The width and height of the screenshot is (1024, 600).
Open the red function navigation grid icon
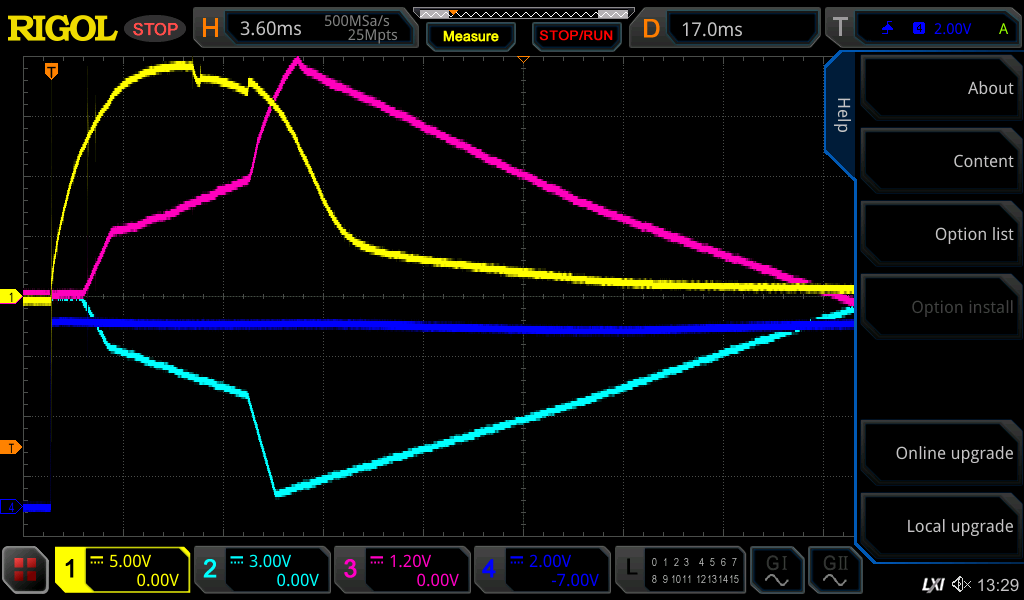pos(27,571)
